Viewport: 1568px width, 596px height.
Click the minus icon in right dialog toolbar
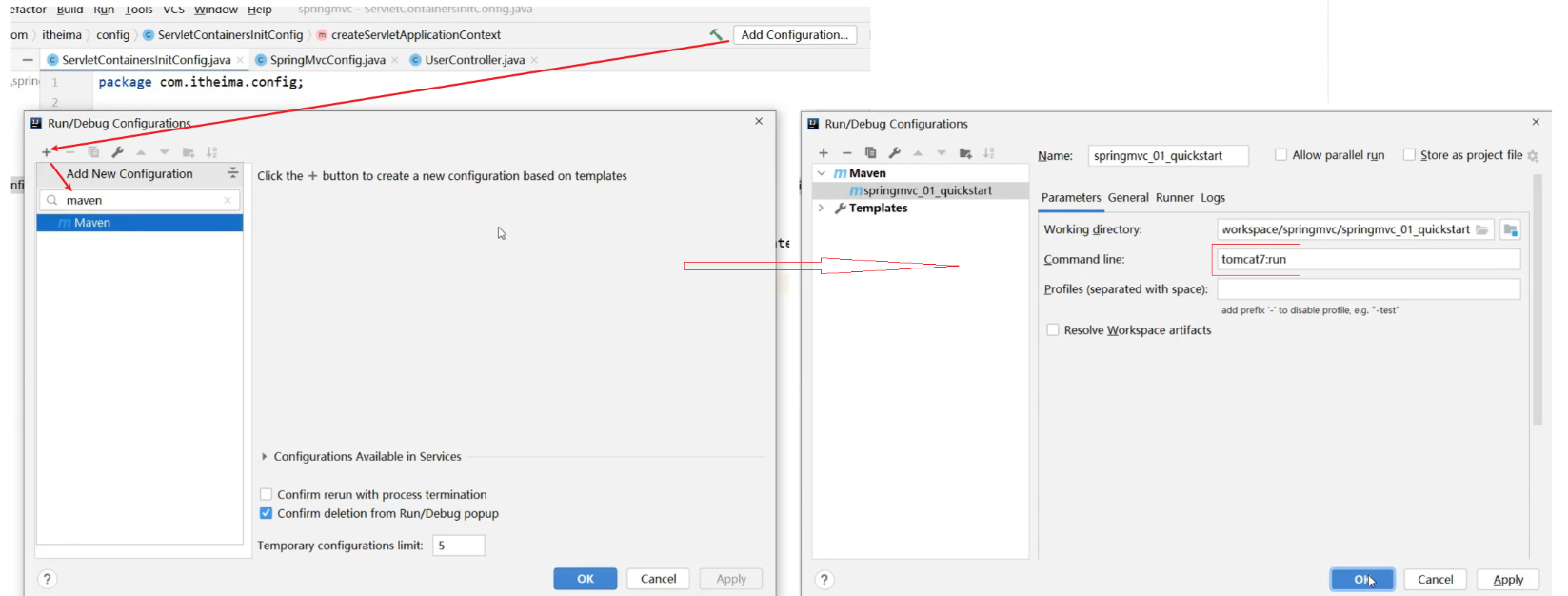tap(846, 153)
